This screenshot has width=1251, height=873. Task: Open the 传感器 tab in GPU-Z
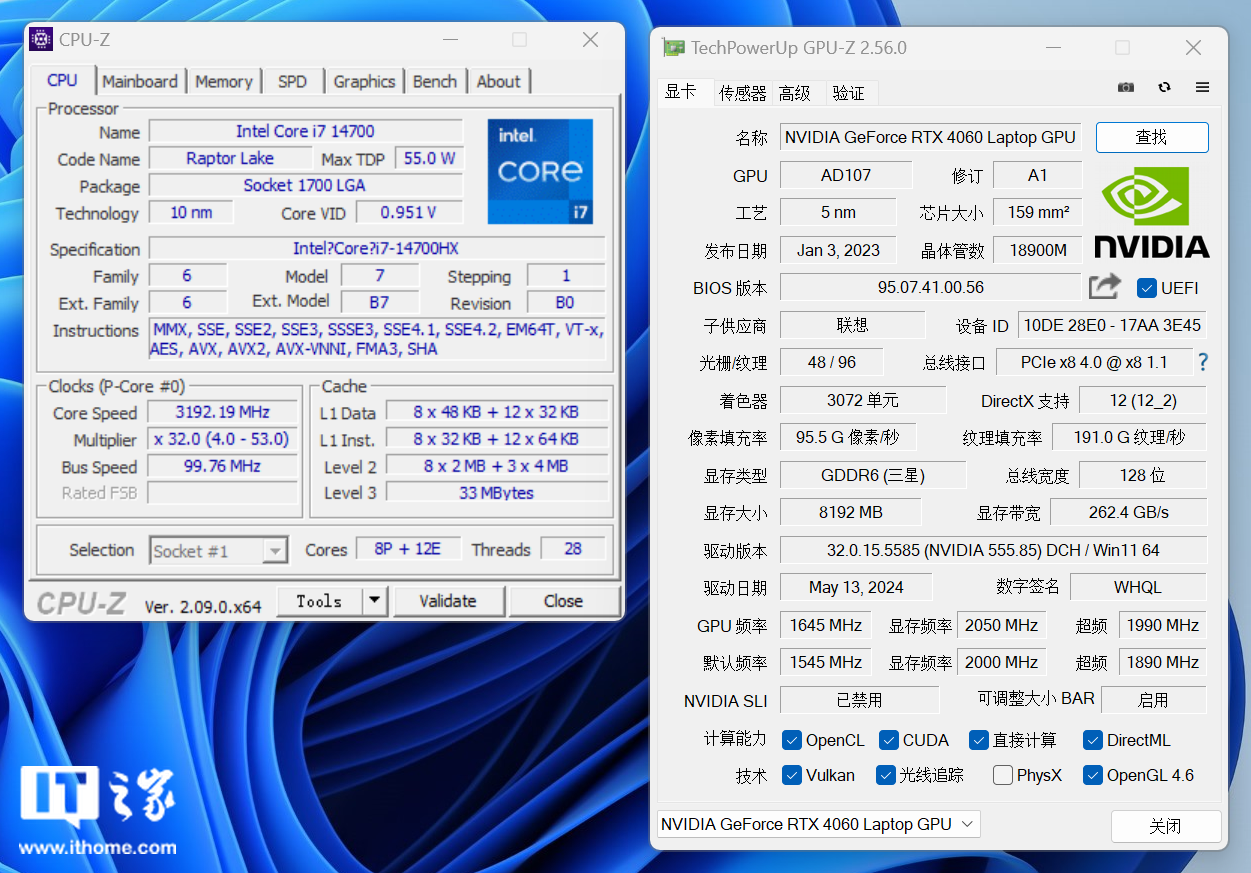[742, 93]
